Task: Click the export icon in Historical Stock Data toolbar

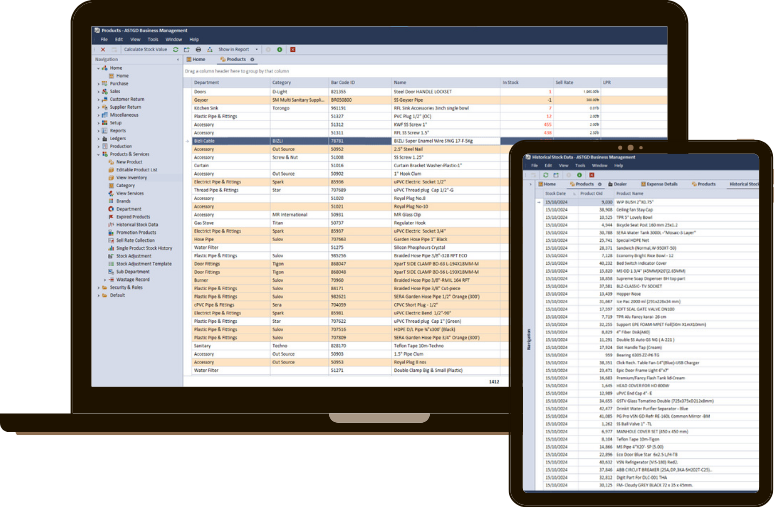Action: tap(556, 175)
